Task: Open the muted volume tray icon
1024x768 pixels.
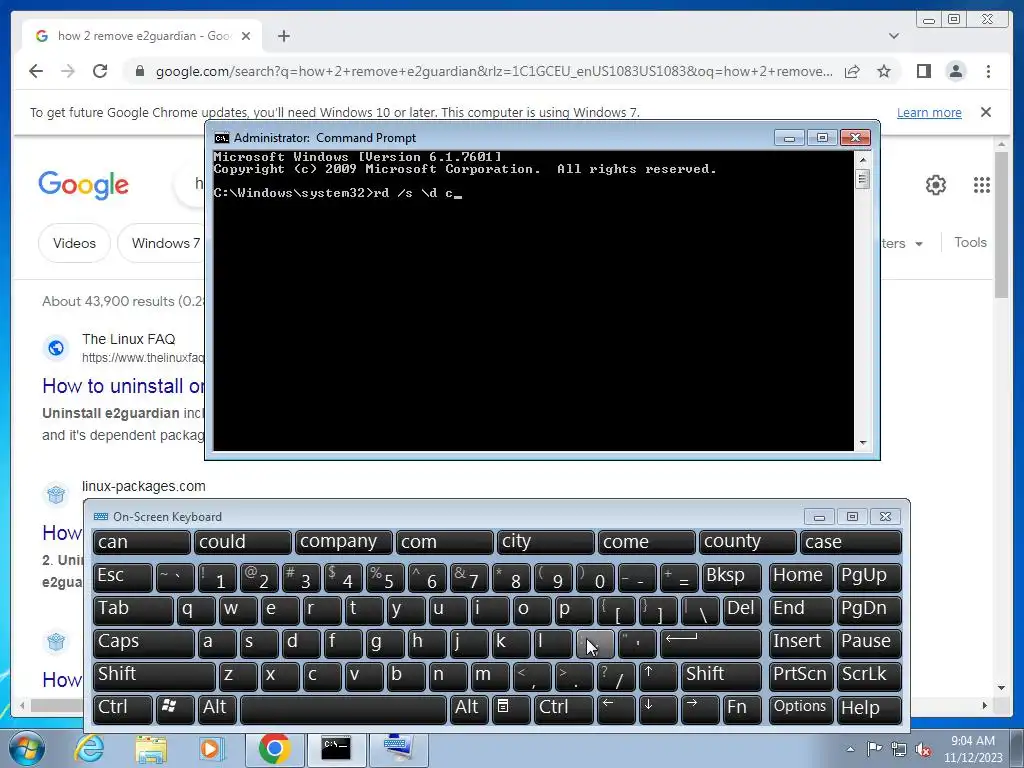Action: point(923,750)
